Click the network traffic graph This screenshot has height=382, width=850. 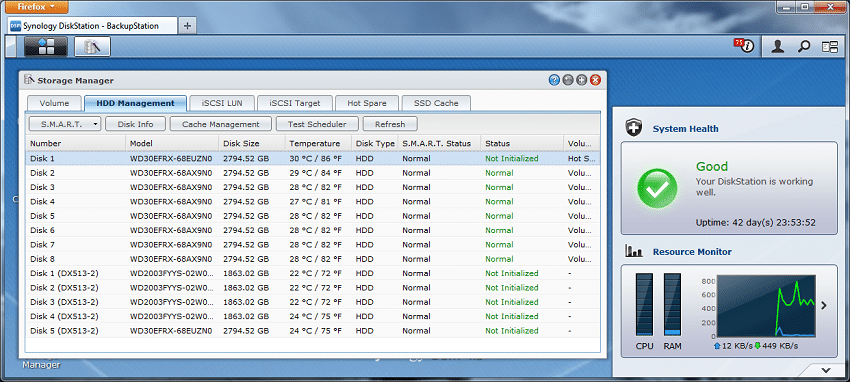tap(766, 306)
